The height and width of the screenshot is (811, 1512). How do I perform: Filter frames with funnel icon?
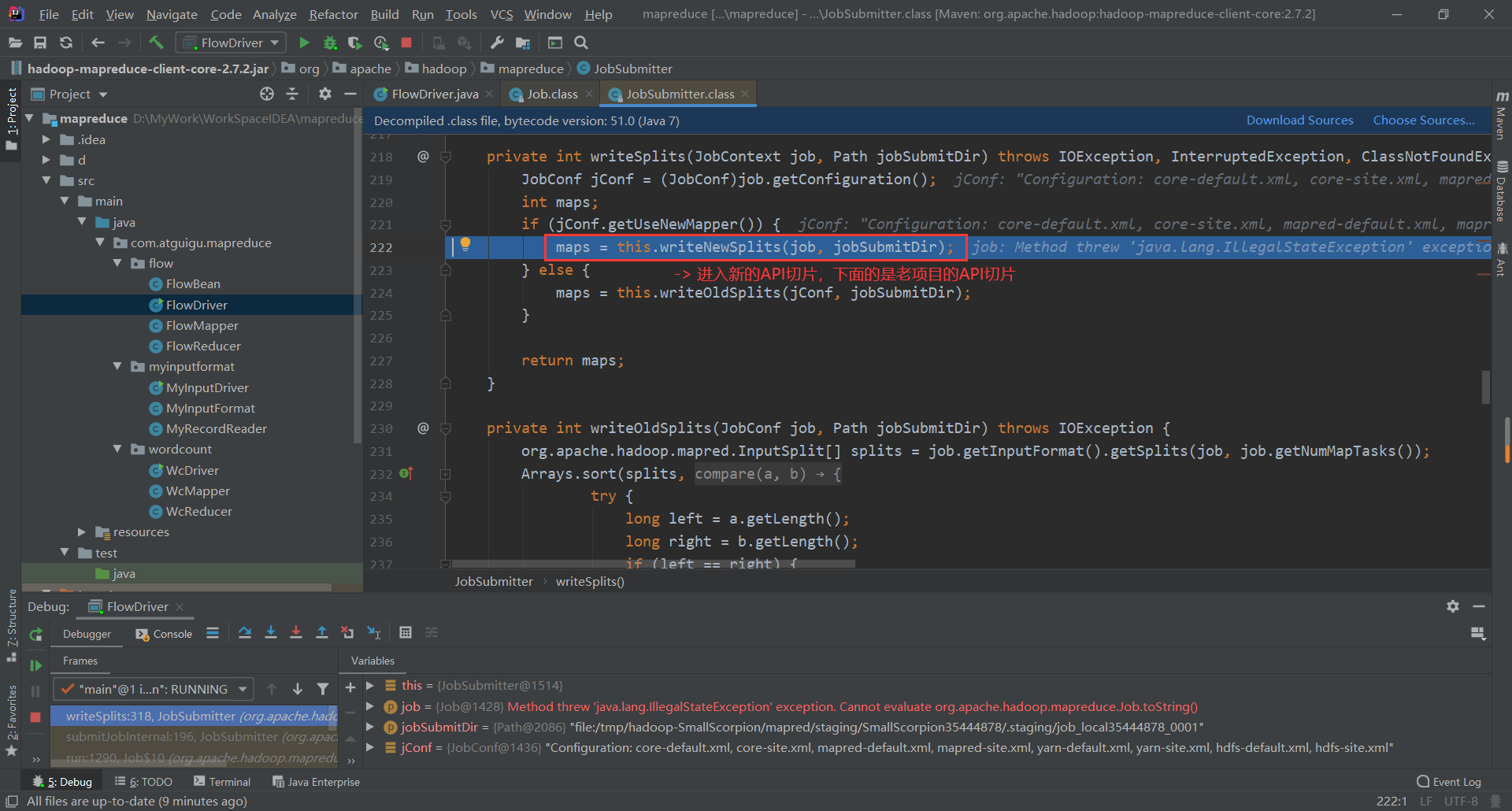(323, 689)
